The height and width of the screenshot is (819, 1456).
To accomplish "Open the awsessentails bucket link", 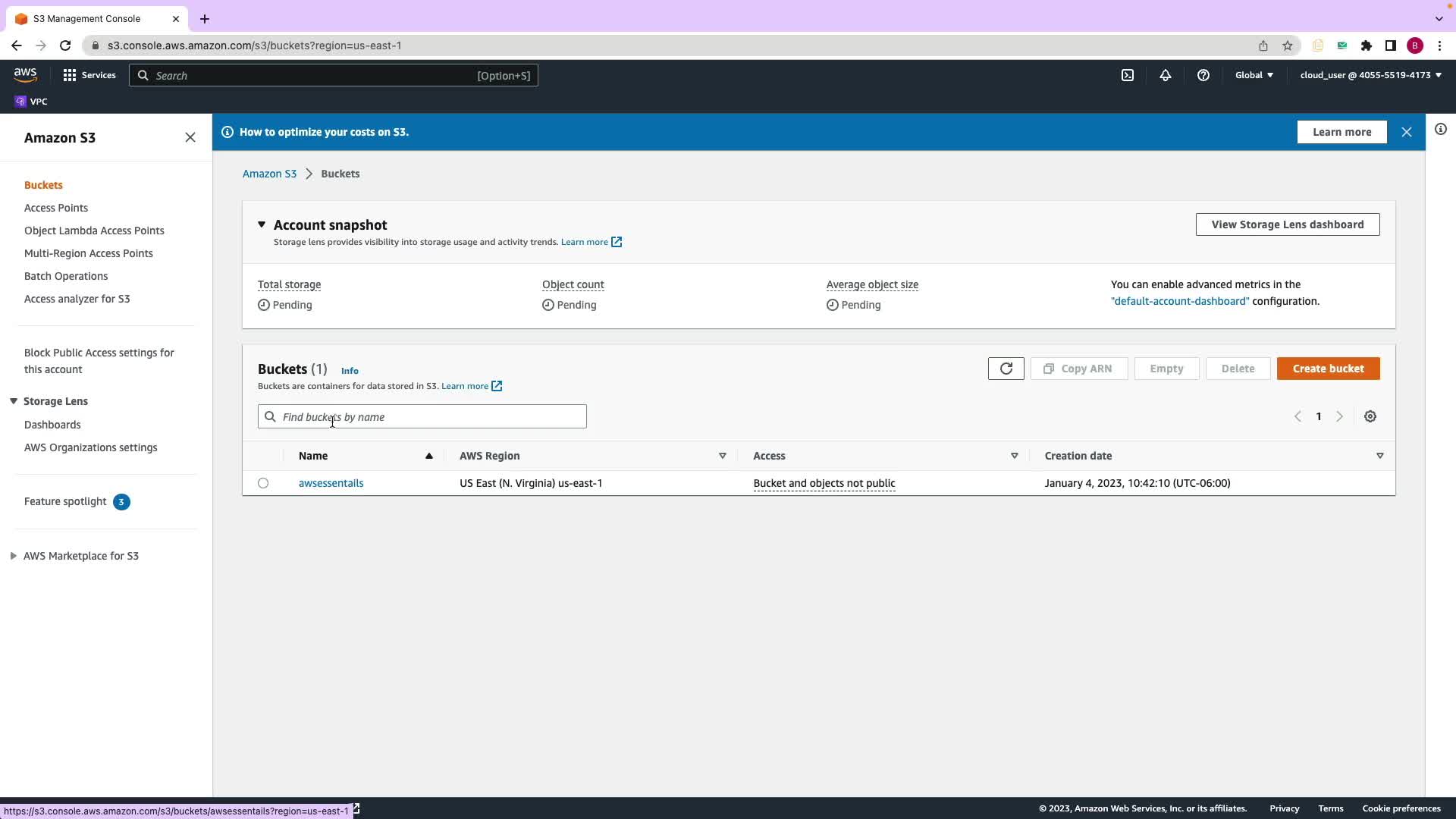I will [331, 483].
